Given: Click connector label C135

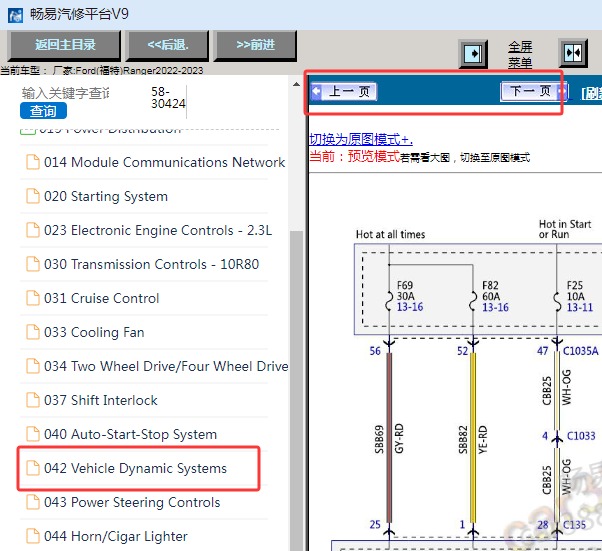Looking at the screenshot, I should [x=574, y=525].
